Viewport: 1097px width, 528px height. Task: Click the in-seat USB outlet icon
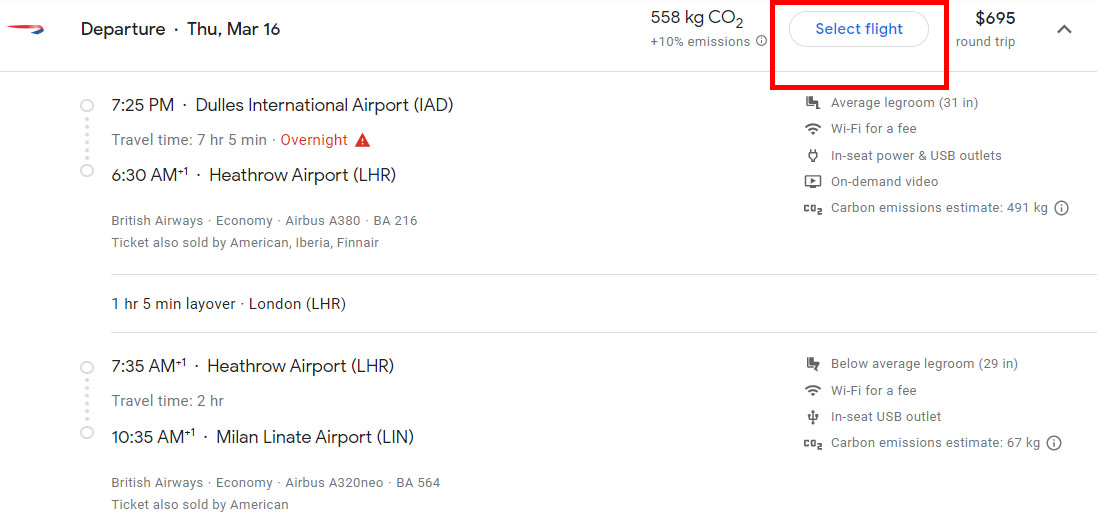813,417
